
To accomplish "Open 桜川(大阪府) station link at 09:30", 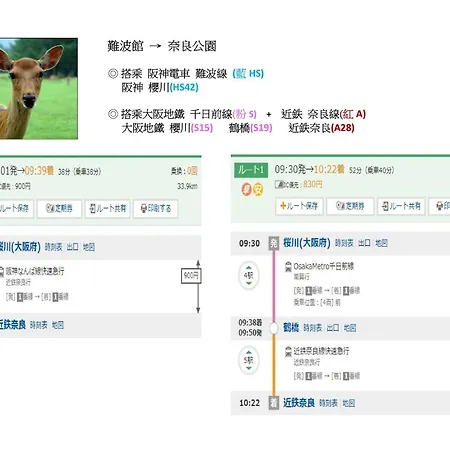I will pyautogui.click(x=306, y=243).
